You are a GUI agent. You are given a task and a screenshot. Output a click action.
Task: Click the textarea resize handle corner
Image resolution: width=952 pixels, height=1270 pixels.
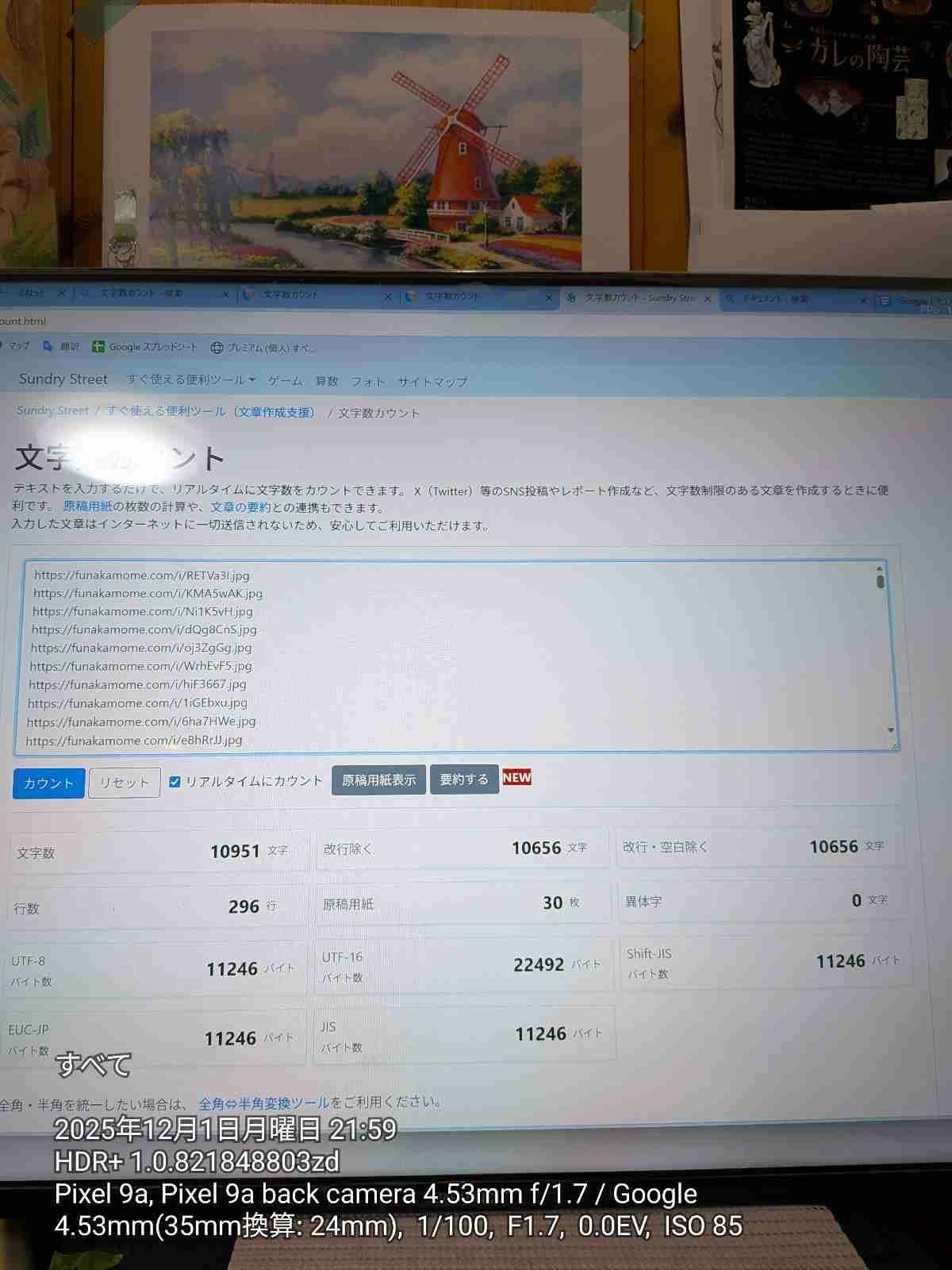pyautogui.click(x=895, y=746)
